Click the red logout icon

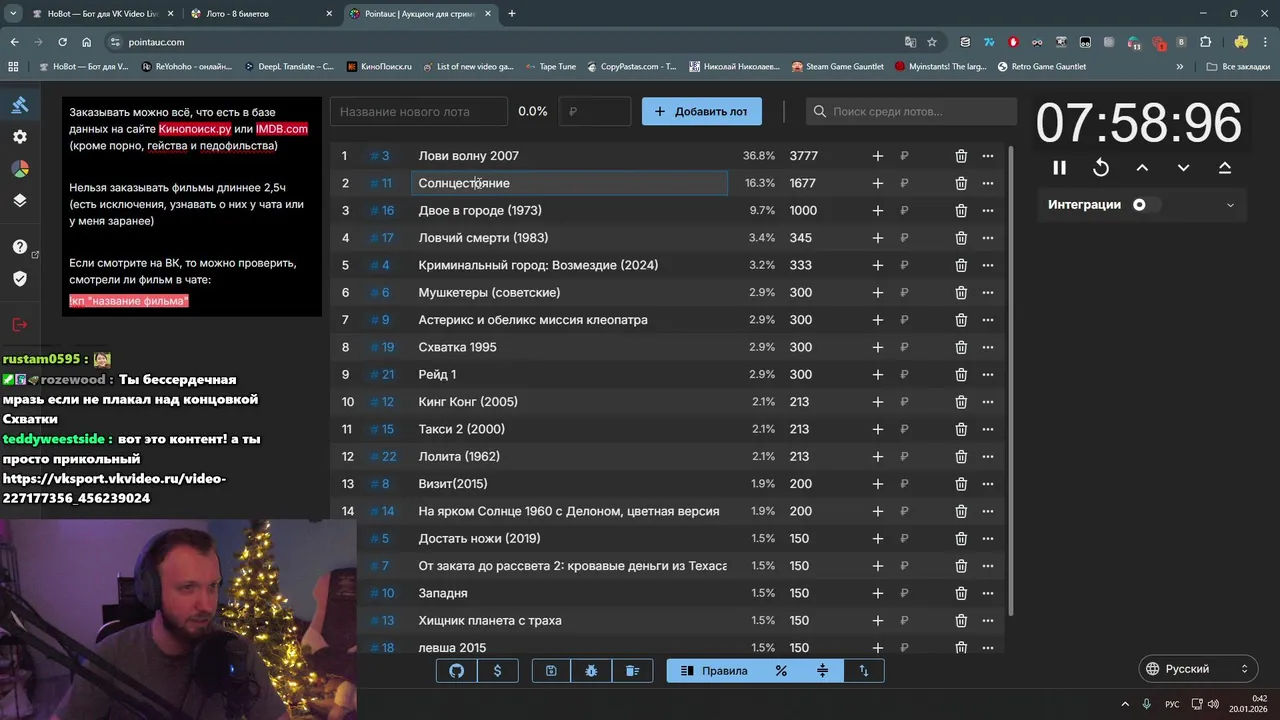pyautogui.click(x=20, y=324)
